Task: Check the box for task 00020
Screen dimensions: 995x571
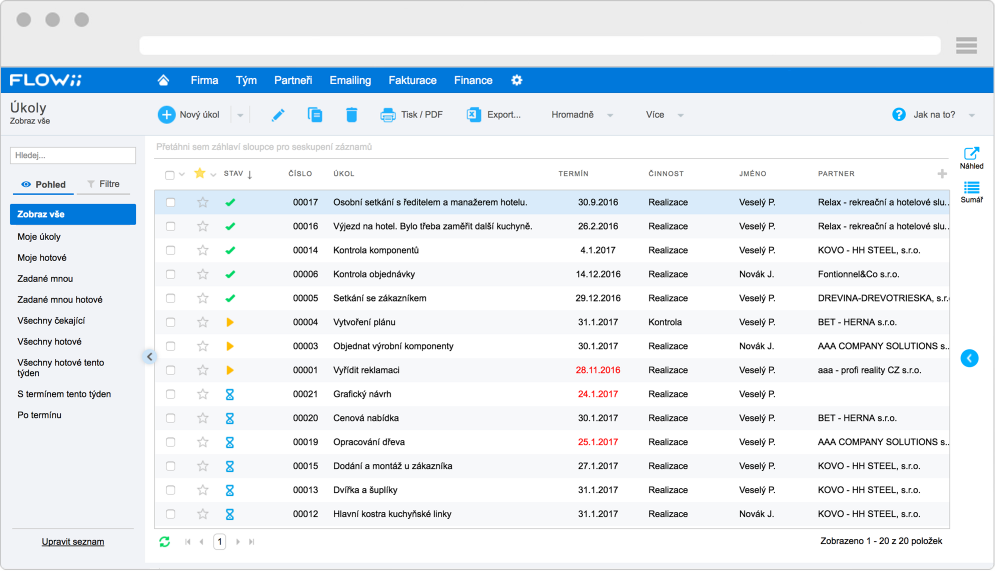Action: tap(170, 418)
